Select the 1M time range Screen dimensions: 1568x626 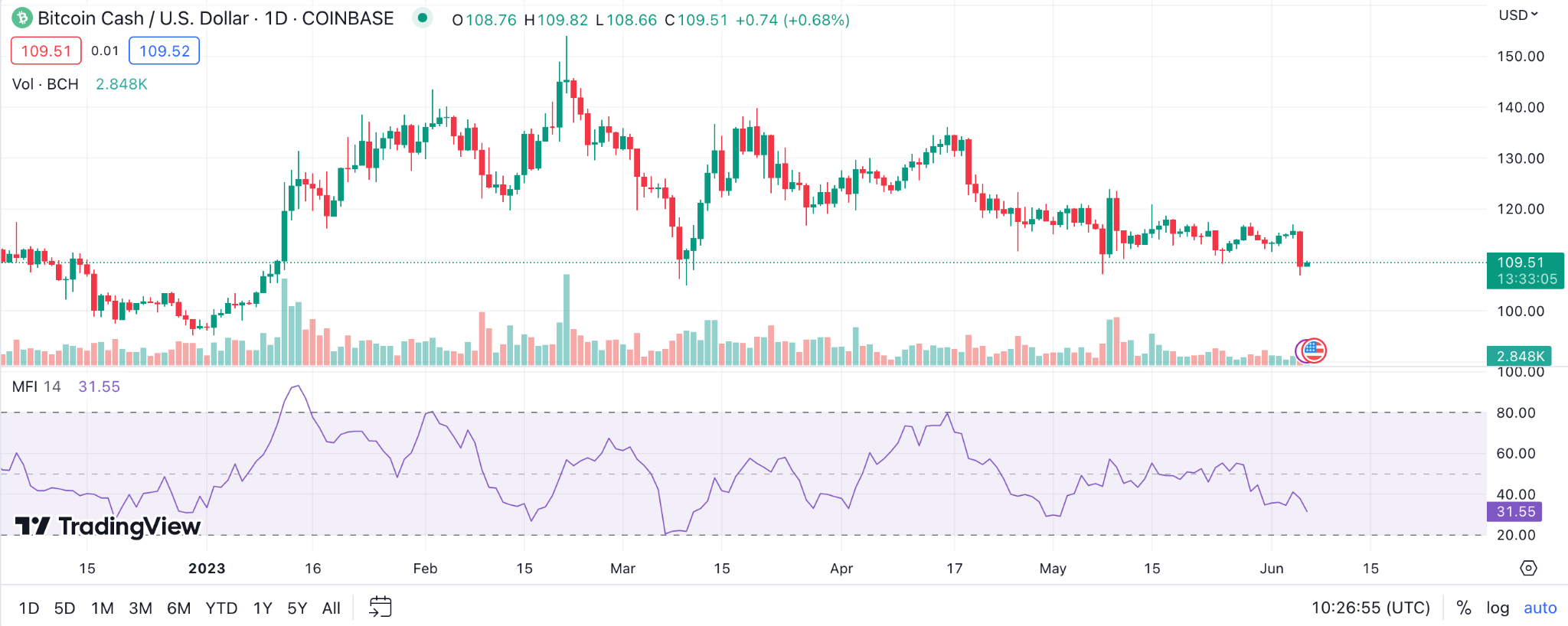click(103, 608)
